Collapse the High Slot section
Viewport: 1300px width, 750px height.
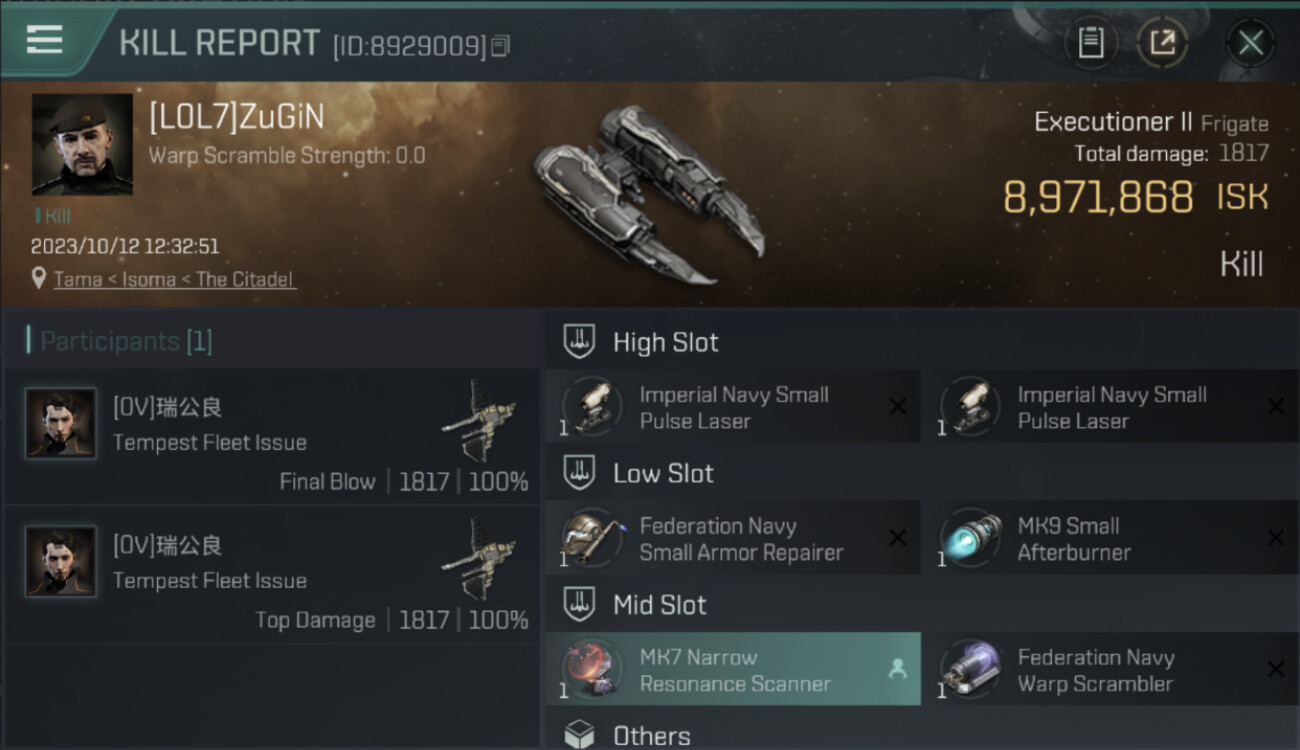pos(665,342)
